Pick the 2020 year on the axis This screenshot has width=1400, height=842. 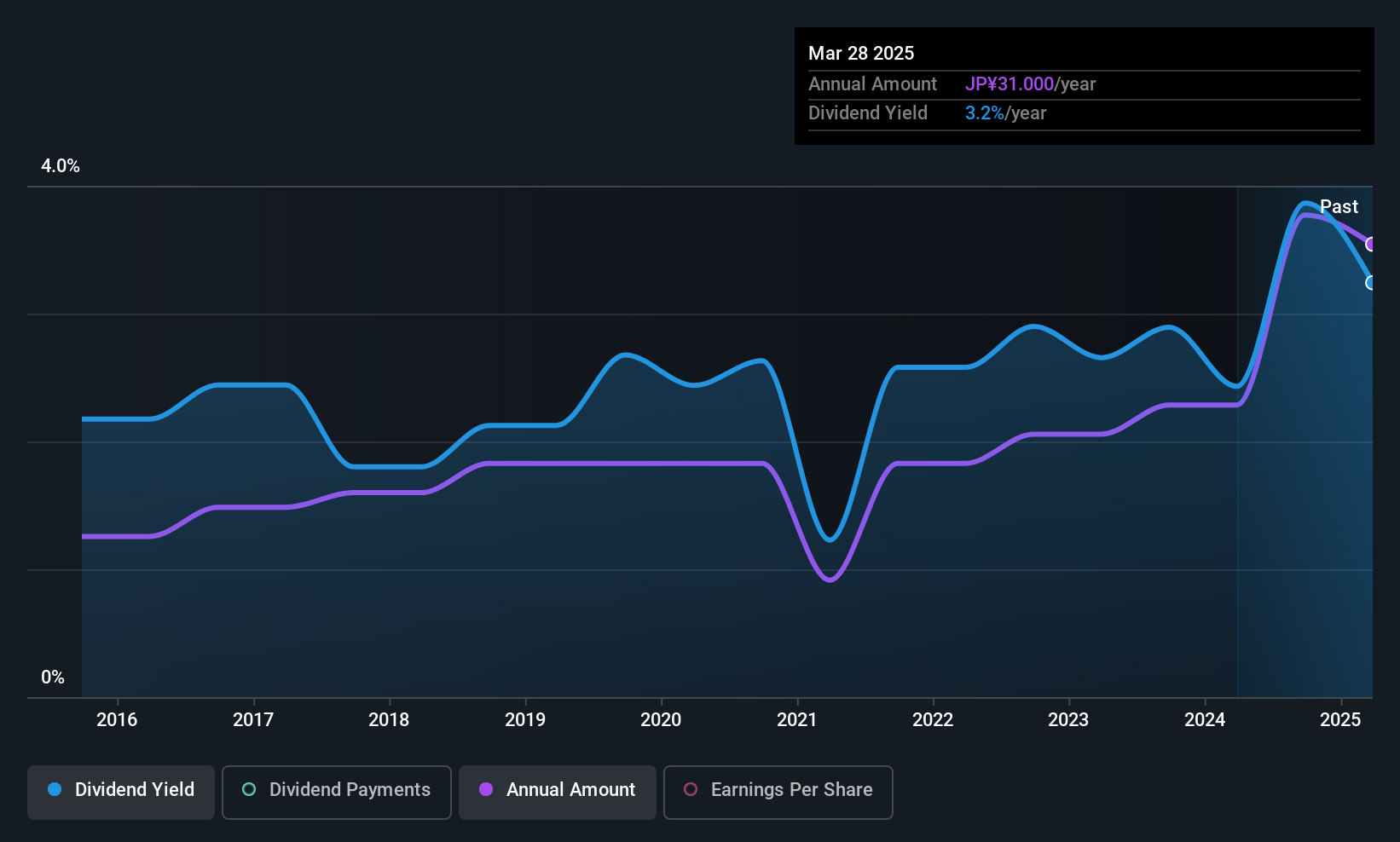pos(661,720)
